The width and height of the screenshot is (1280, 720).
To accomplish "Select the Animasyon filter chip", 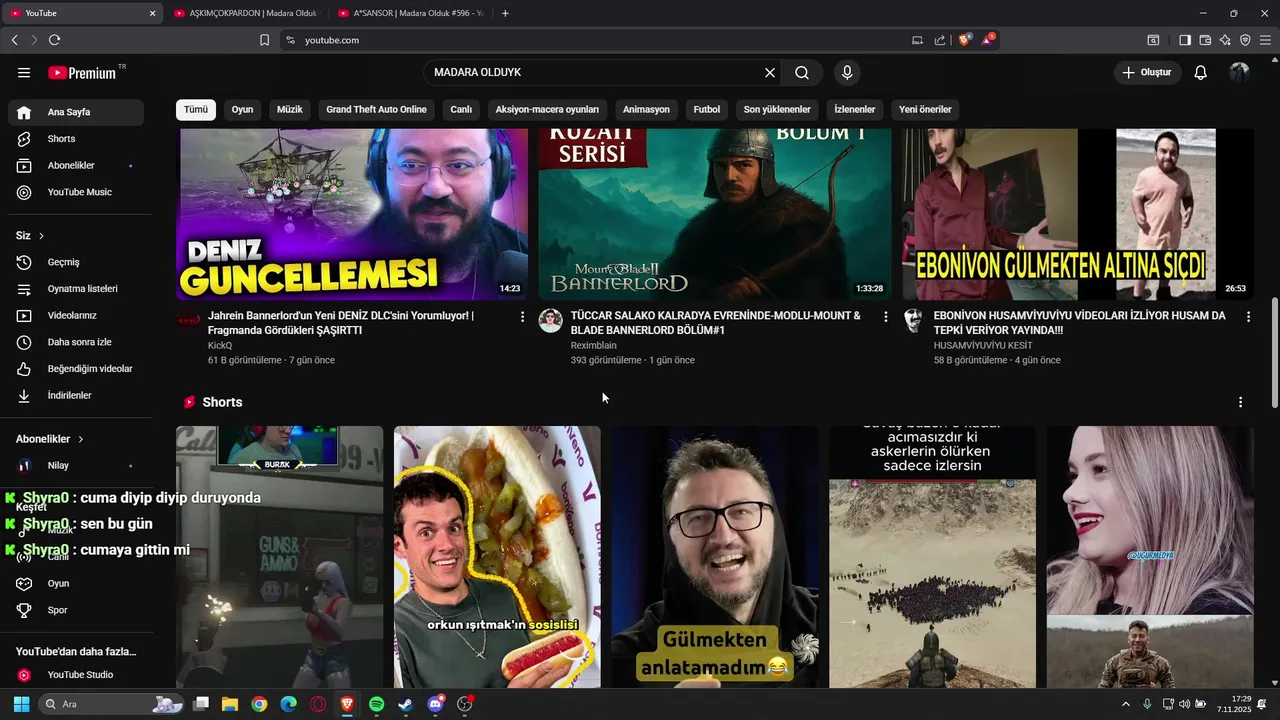I will pyautogui.click(x=646, y=109).
